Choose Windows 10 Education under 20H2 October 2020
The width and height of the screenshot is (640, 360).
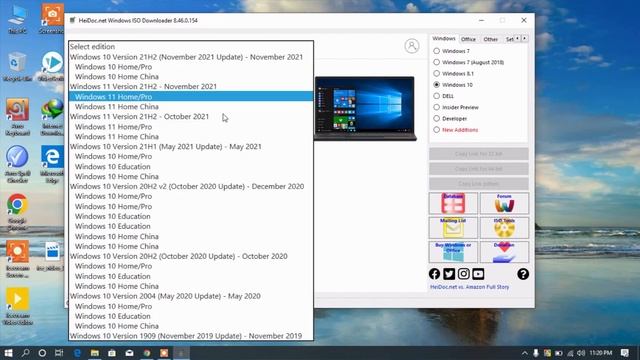[x=191, y=276]
